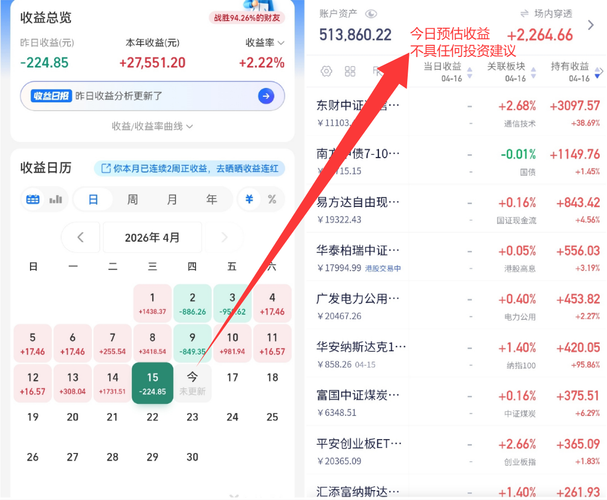Select the 月 tab

[x=172, y=199]
